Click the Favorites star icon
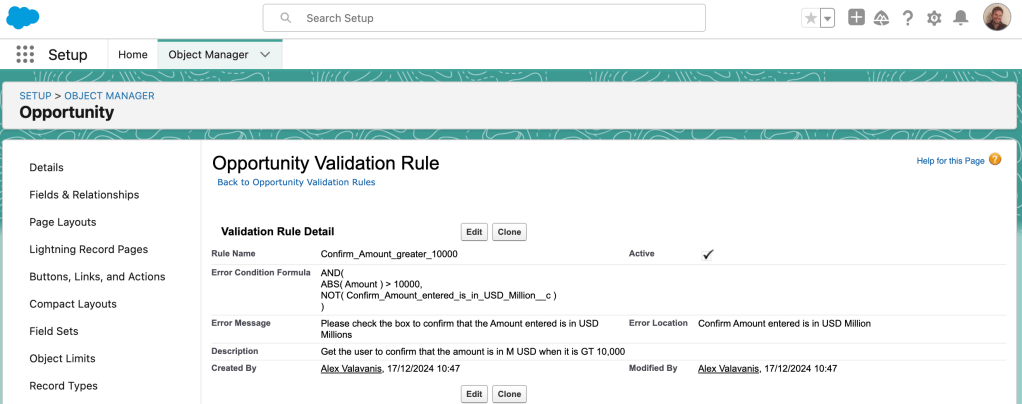This screenshot has height=404, width=1022. point(810,18)
